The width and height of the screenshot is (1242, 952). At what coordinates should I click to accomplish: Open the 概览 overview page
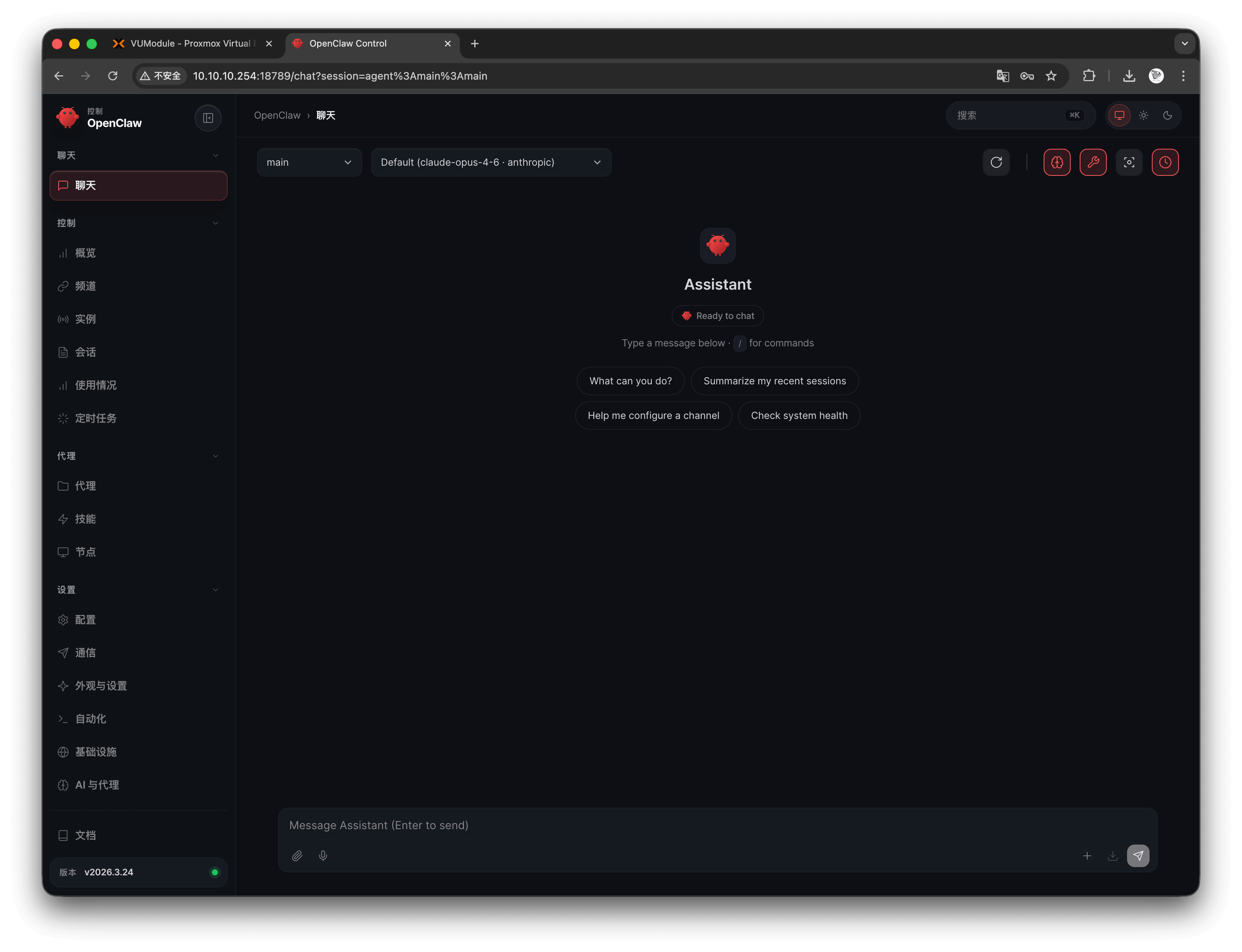[x=138, y=253]
